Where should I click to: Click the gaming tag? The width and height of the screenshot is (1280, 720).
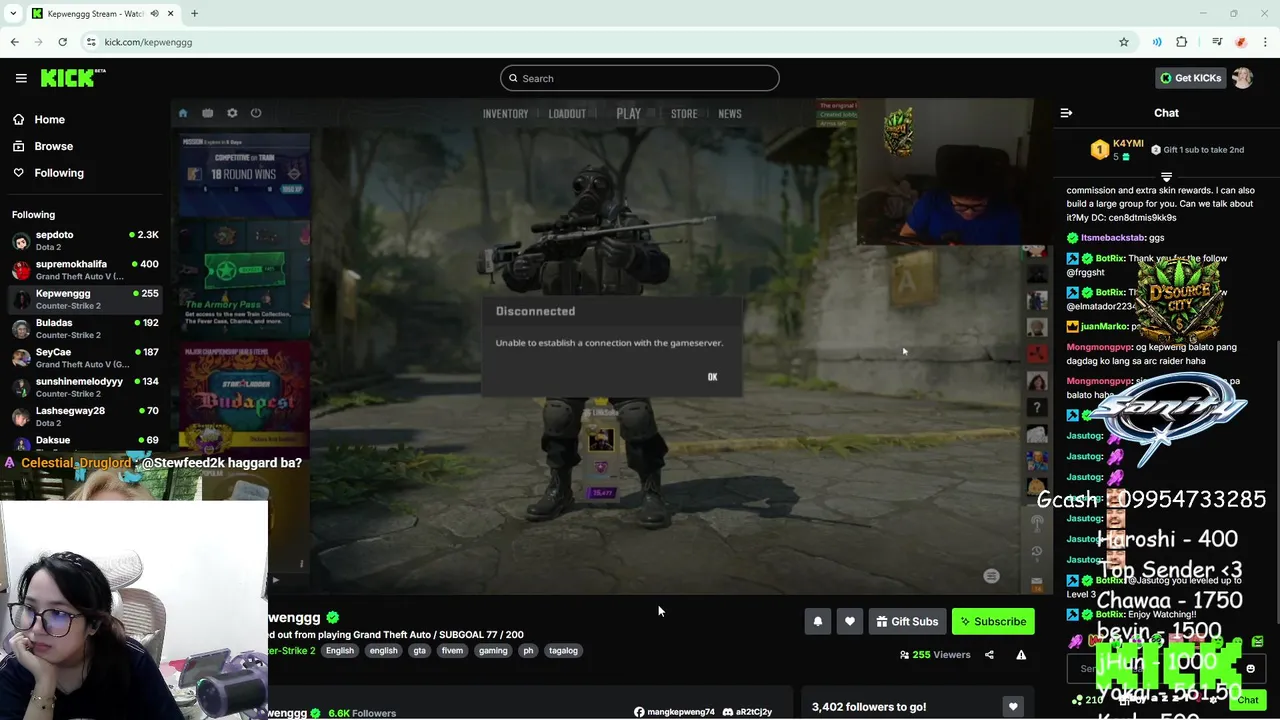[x=493, y=651]
